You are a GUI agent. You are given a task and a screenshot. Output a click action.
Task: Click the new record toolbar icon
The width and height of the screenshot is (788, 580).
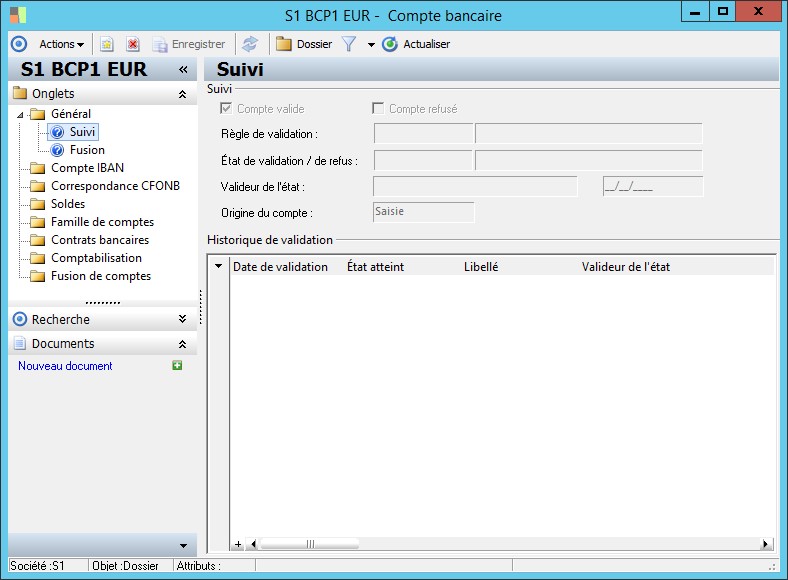[x=107, y=44]
